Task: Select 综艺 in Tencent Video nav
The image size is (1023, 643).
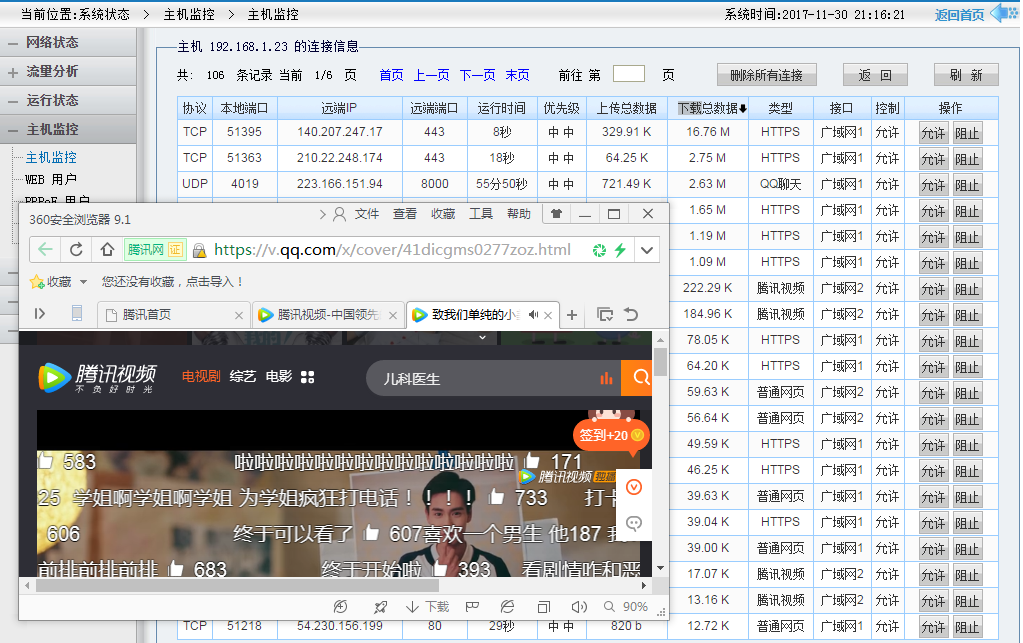Action: tap(243, 376)
